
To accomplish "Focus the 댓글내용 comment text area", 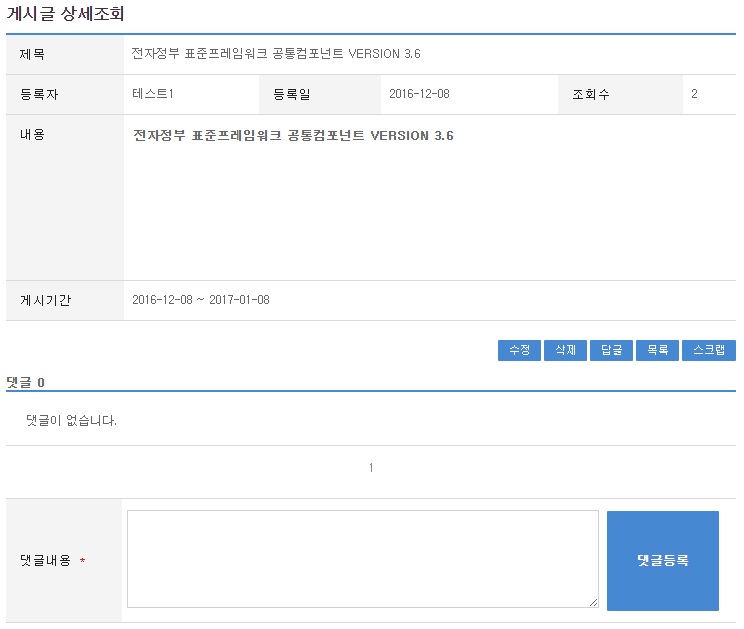I will 362,558.
